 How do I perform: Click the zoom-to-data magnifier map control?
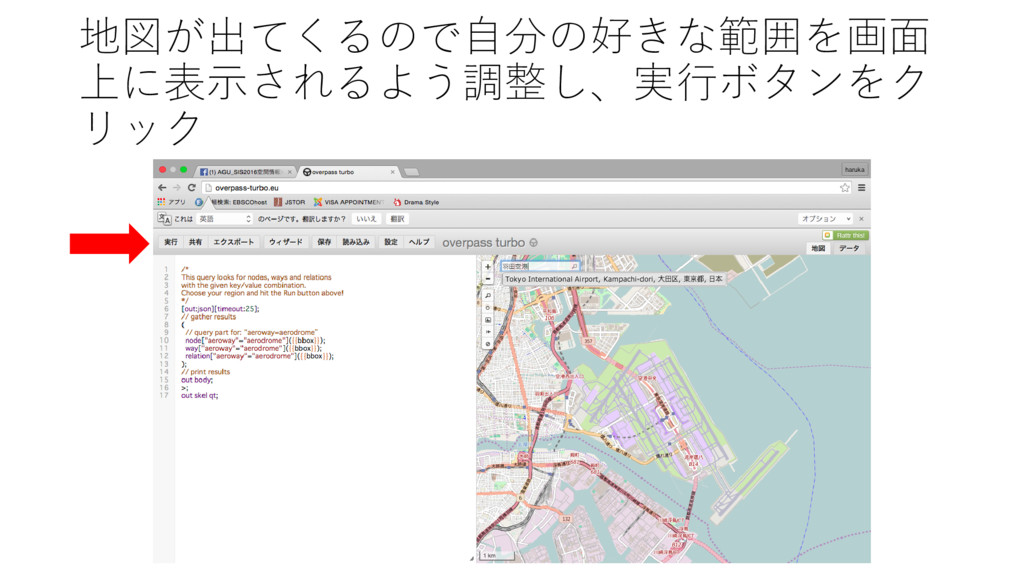point(487,296)
